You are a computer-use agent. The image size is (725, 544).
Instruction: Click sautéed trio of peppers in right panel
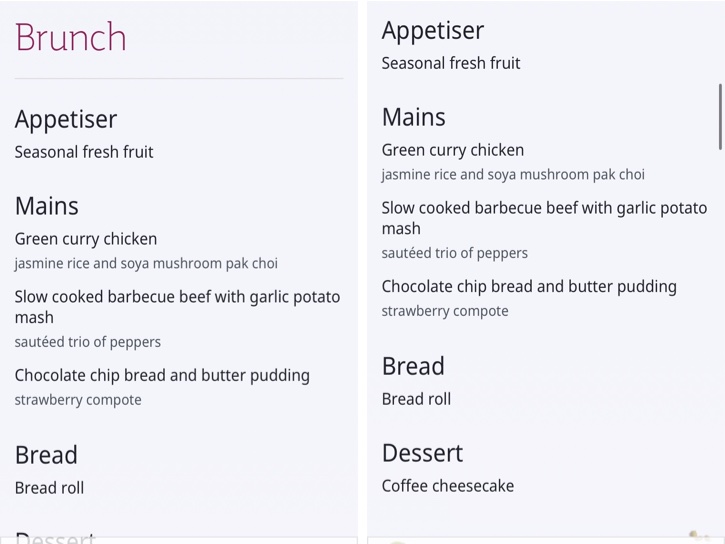point(455,253)
